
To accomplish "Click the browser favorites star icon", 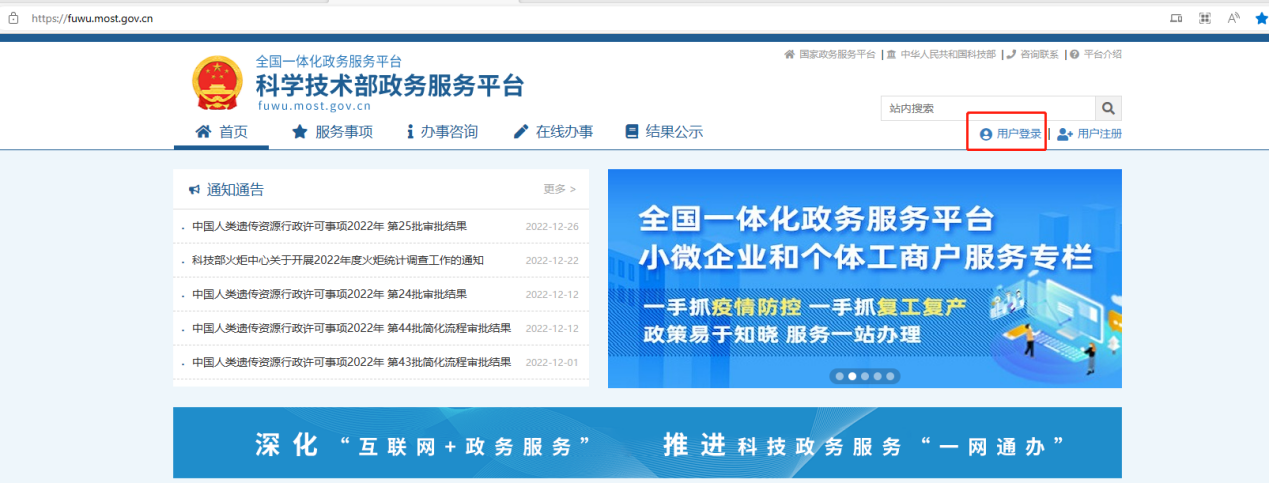I will (1261, 18).
